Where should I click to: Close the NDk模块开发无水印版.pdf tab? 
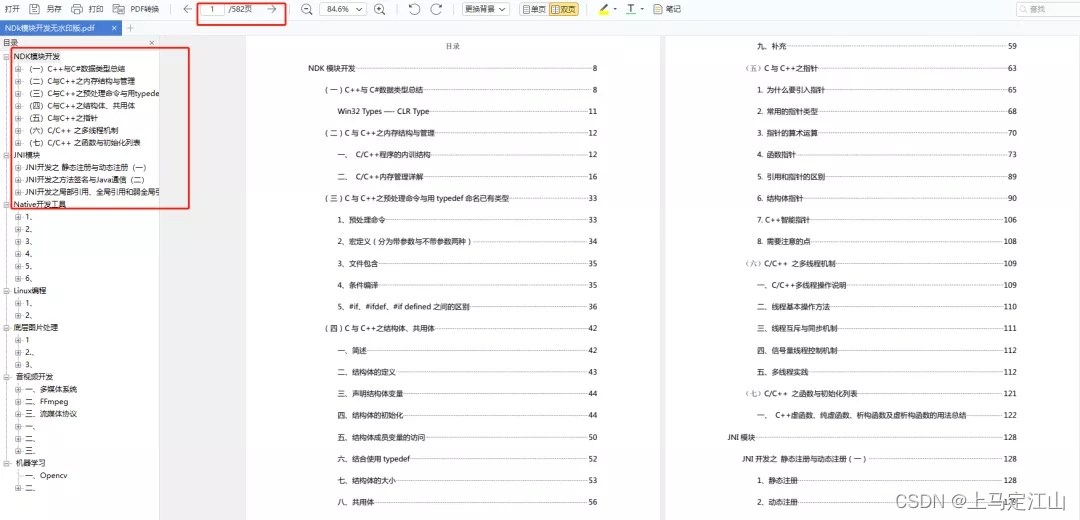(x=114, y=28)
